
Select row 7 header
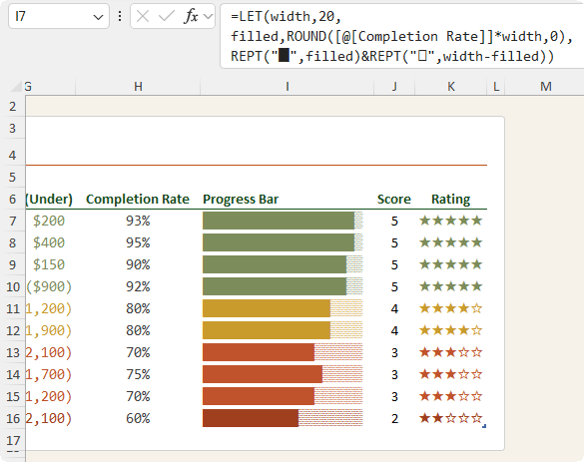13,221
